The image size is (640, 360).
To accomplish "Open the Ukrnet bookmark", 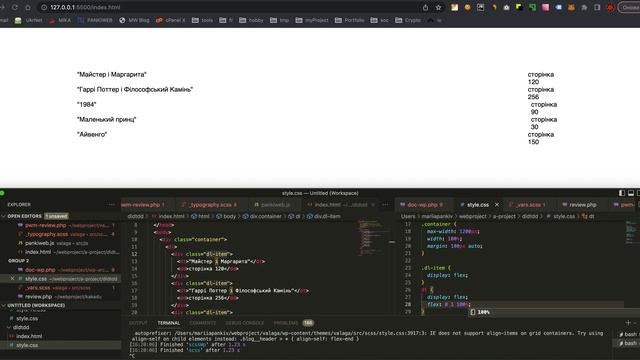I will [29, 20].
